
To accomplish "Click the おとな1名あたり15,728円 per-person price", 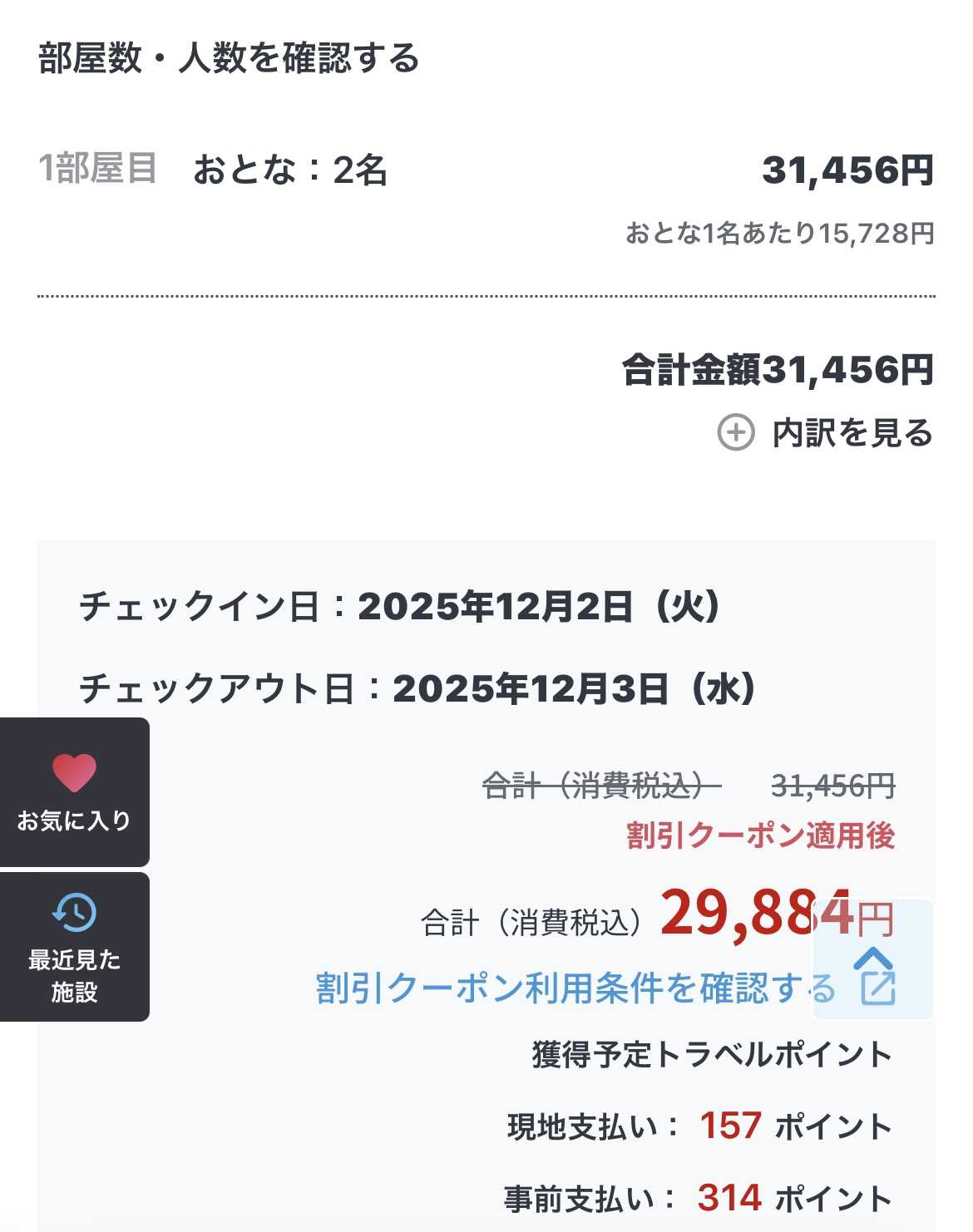I will point(779,234).
